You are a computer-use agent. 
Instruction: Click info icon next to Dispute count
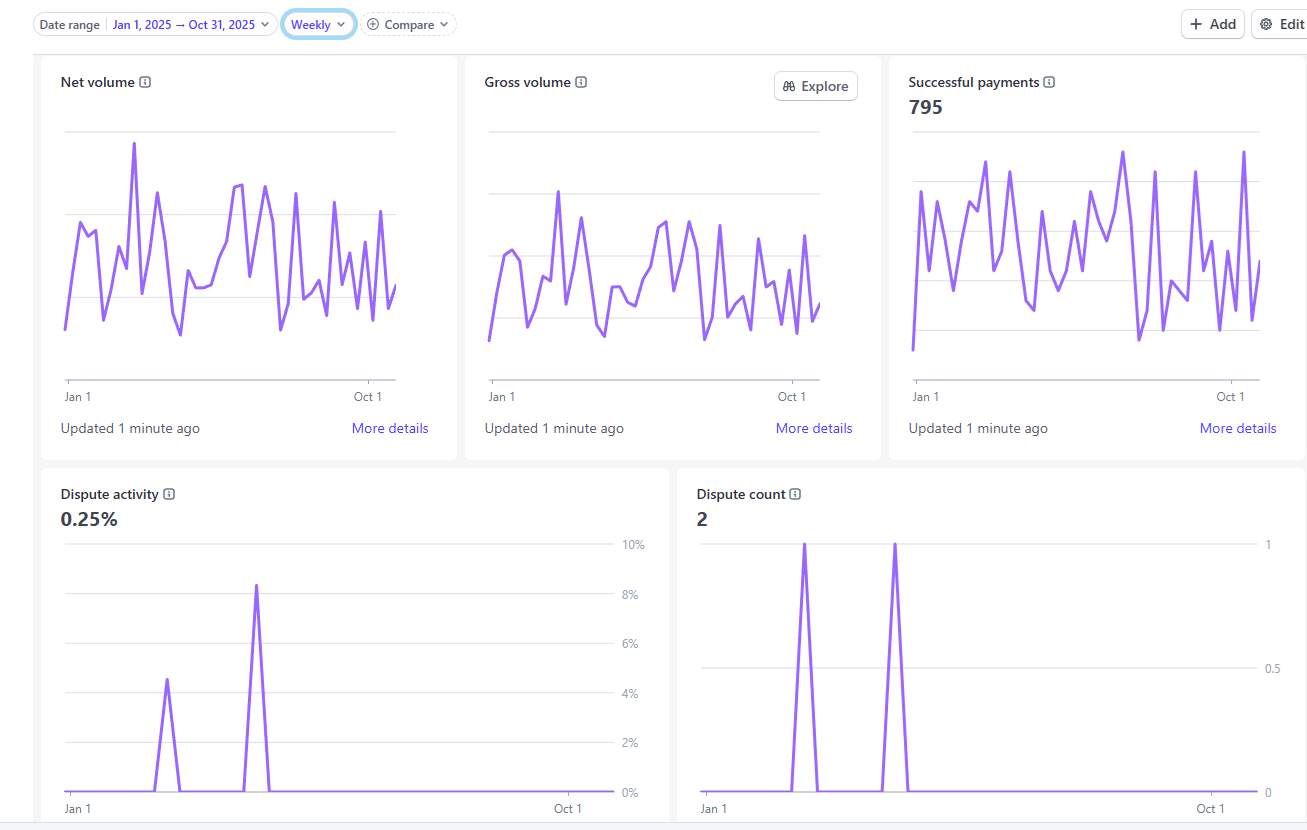click(x=795, y=494)
